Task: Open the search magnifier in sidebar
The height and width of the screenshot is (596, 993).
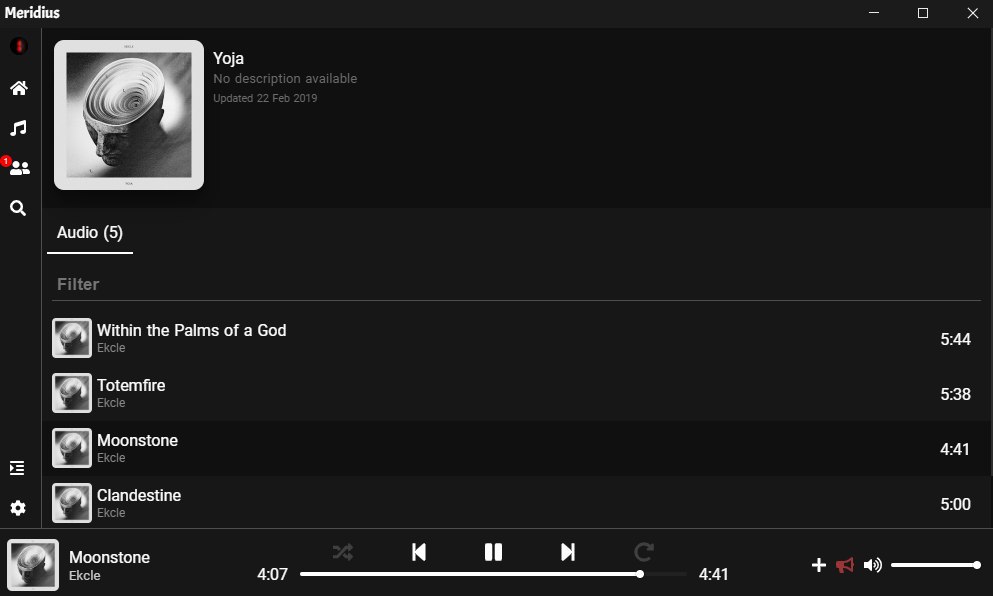Action: pos(18,208)
